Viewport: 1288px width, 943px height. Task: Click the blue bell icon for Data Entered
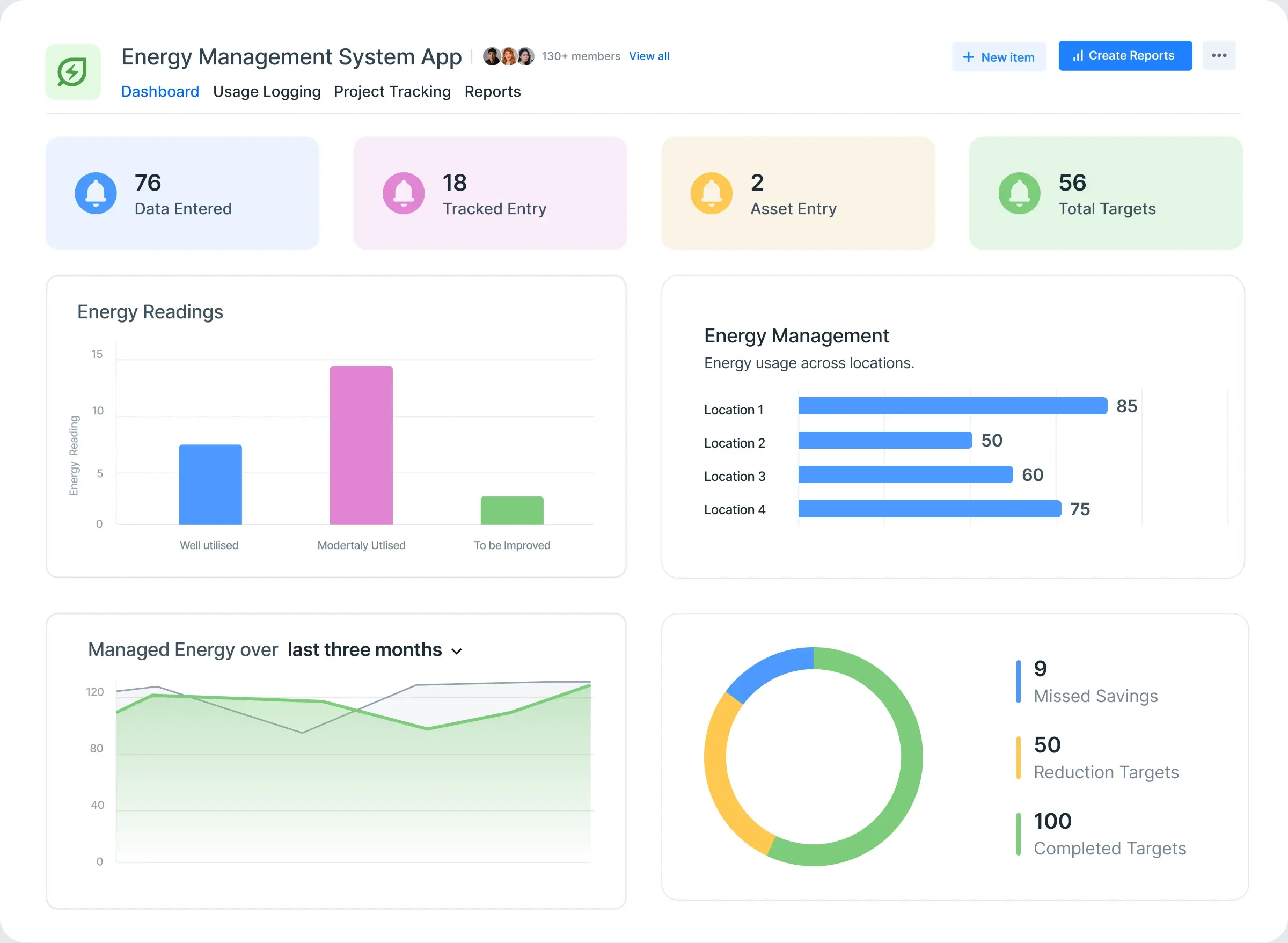[x=96, y=194]
